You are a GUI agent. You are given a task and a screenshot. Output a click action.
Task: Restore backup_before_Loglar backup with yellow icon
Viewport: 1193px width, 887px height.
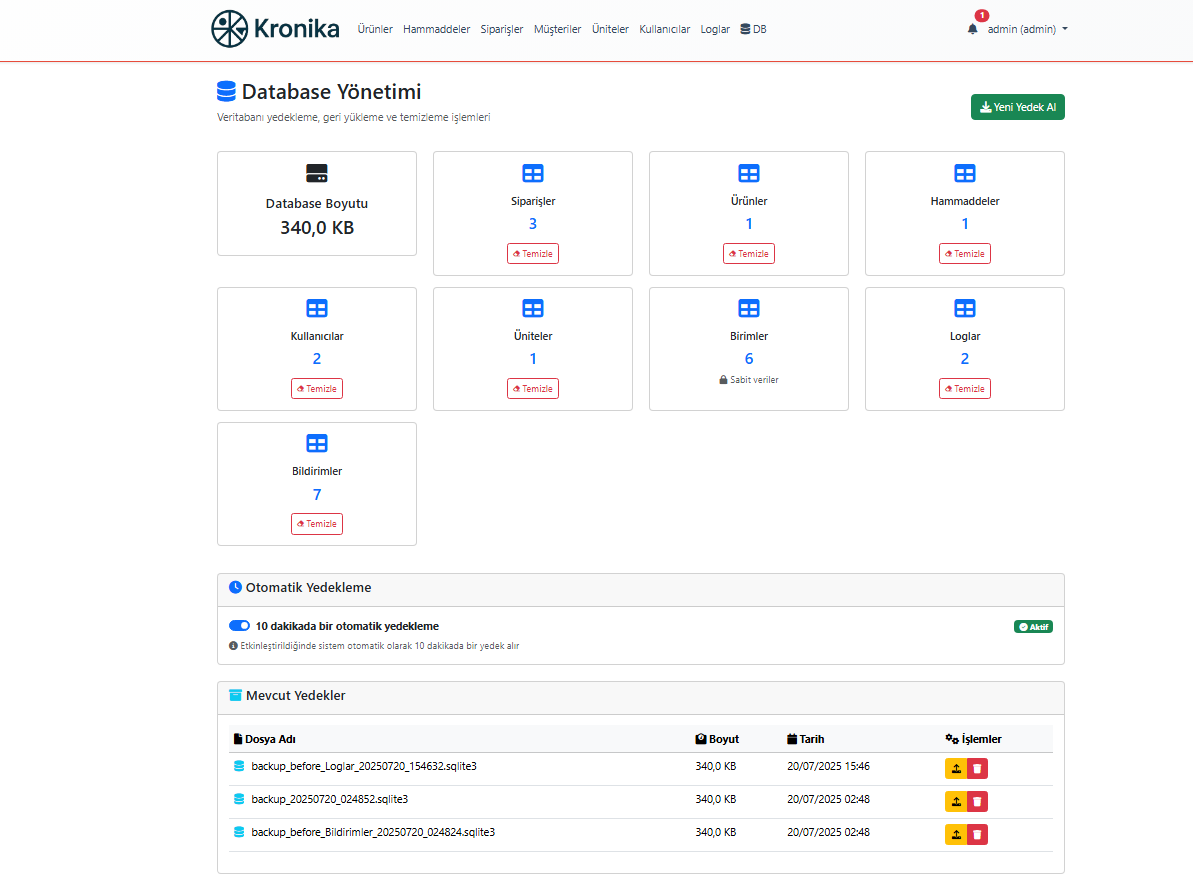[x=956, y=768]
